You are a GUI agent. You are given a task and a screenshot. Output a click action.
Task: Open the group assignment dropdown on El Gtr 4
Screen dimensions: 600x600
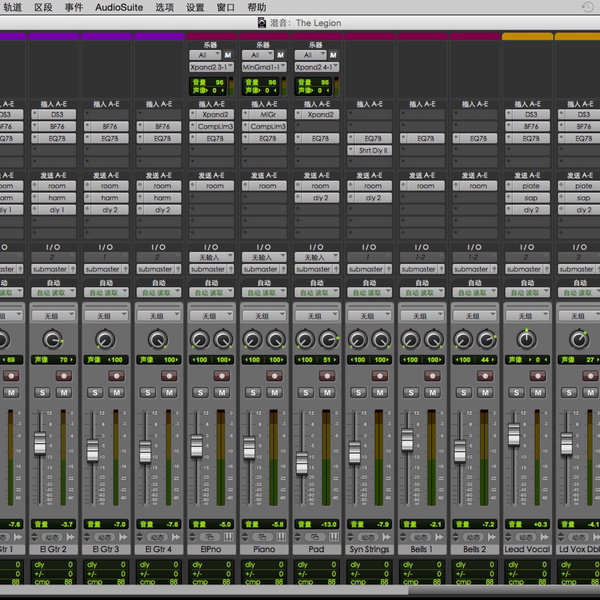[x=160, y=316]
